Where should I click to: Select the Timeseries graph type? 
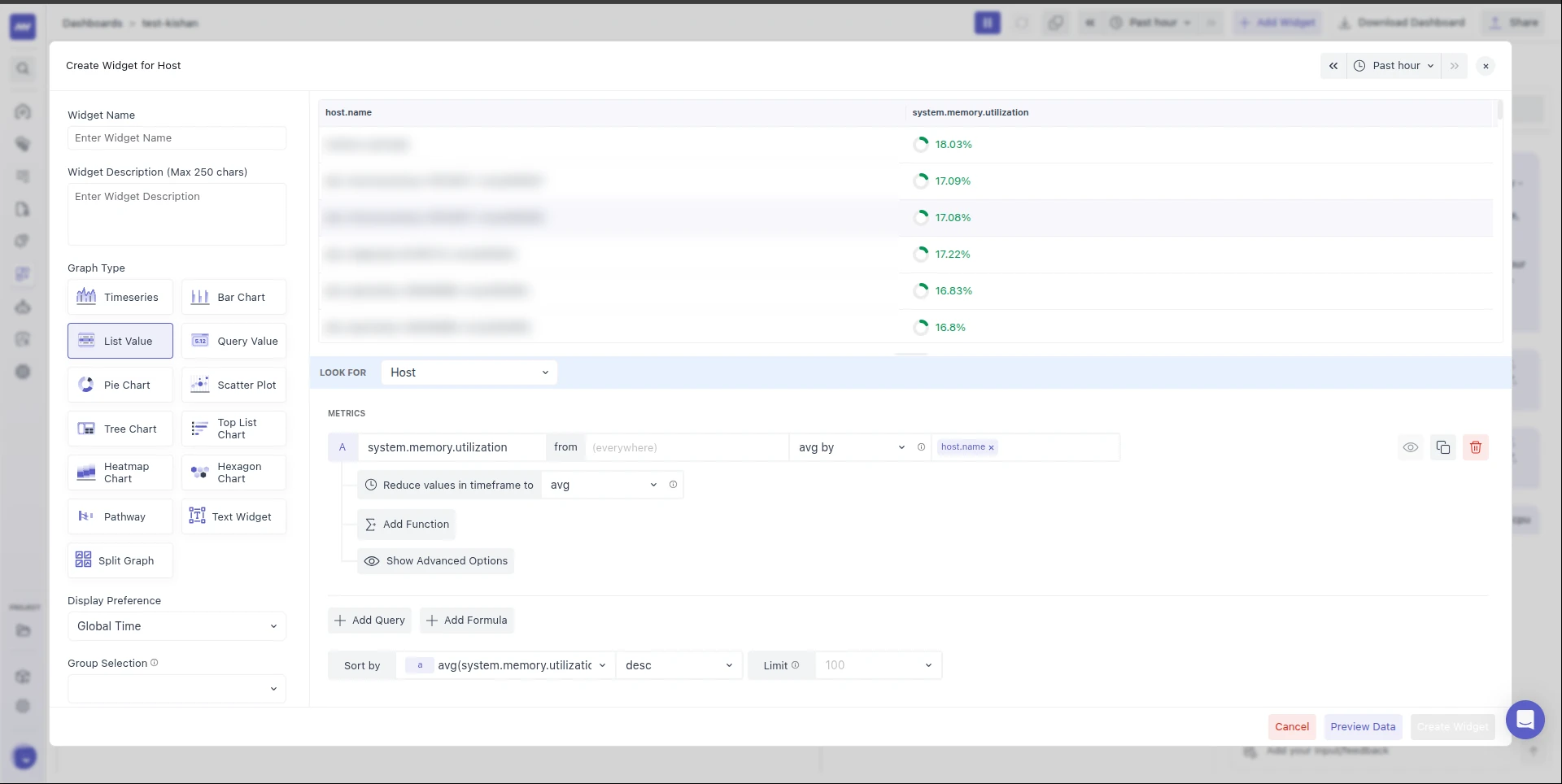coord(120,297)
